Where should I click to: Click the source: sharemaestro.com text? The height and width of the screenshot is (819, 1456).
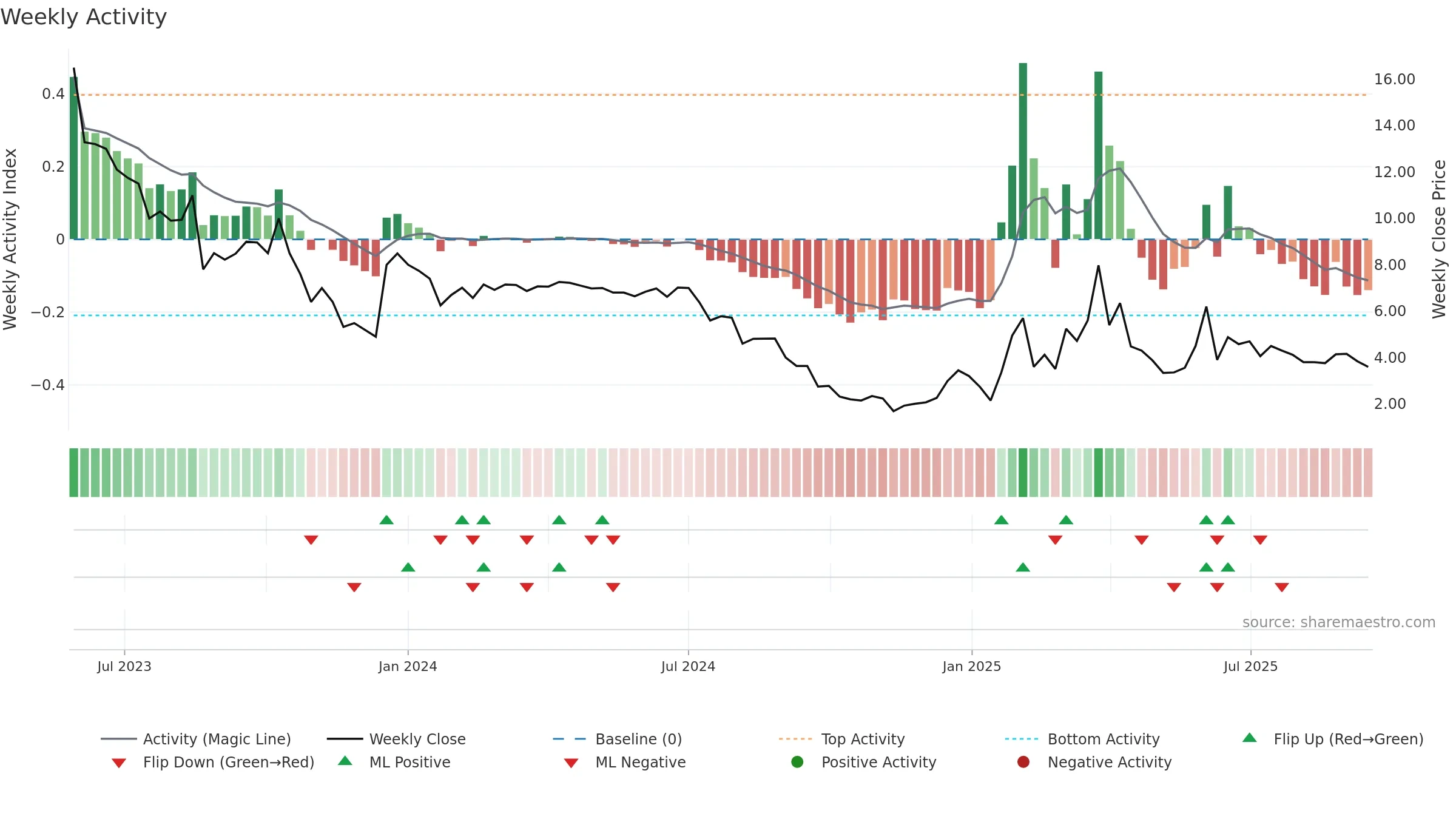click(1339, 622)
